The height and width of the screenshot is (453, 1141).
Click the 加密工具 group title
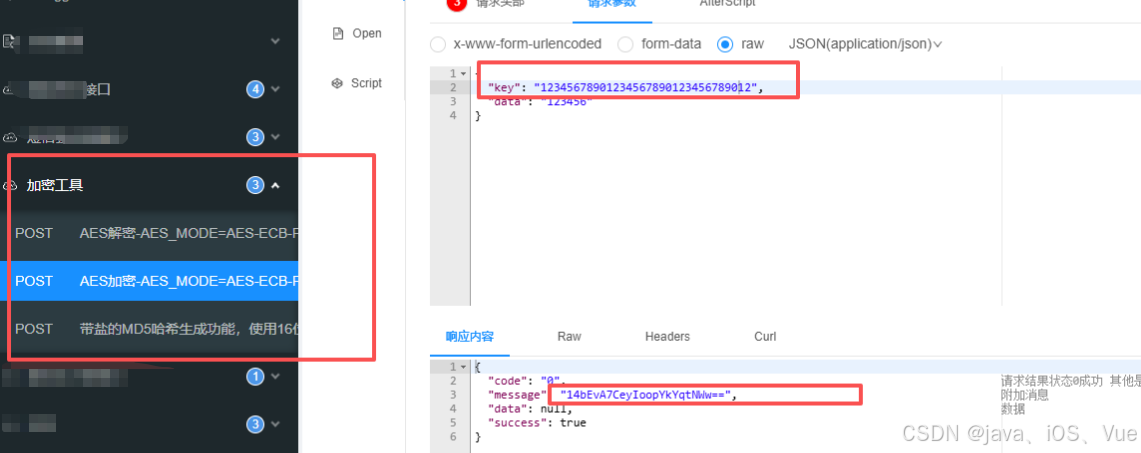click(55, 185)
